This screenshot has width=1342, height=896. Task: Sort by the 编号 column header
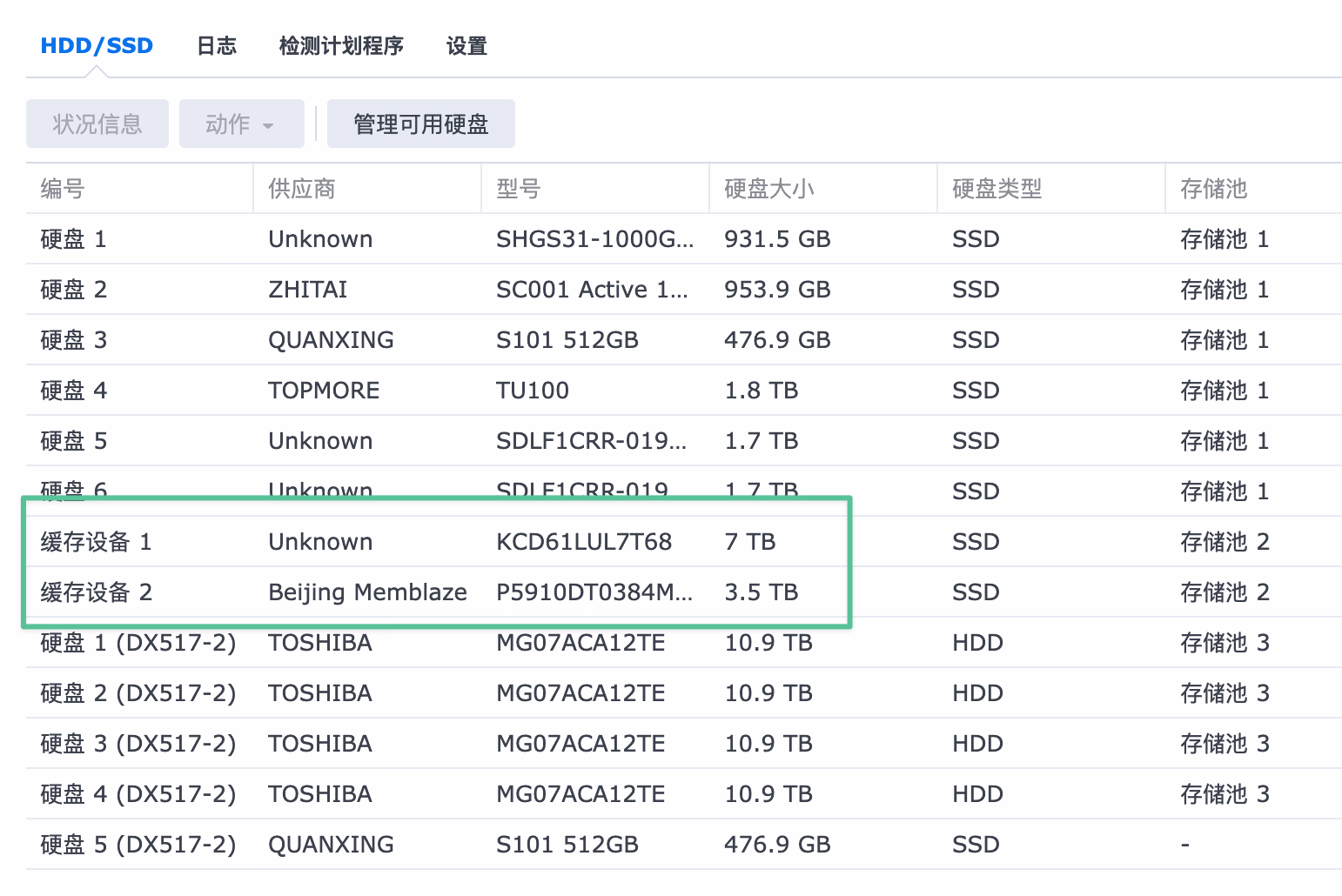63,189
